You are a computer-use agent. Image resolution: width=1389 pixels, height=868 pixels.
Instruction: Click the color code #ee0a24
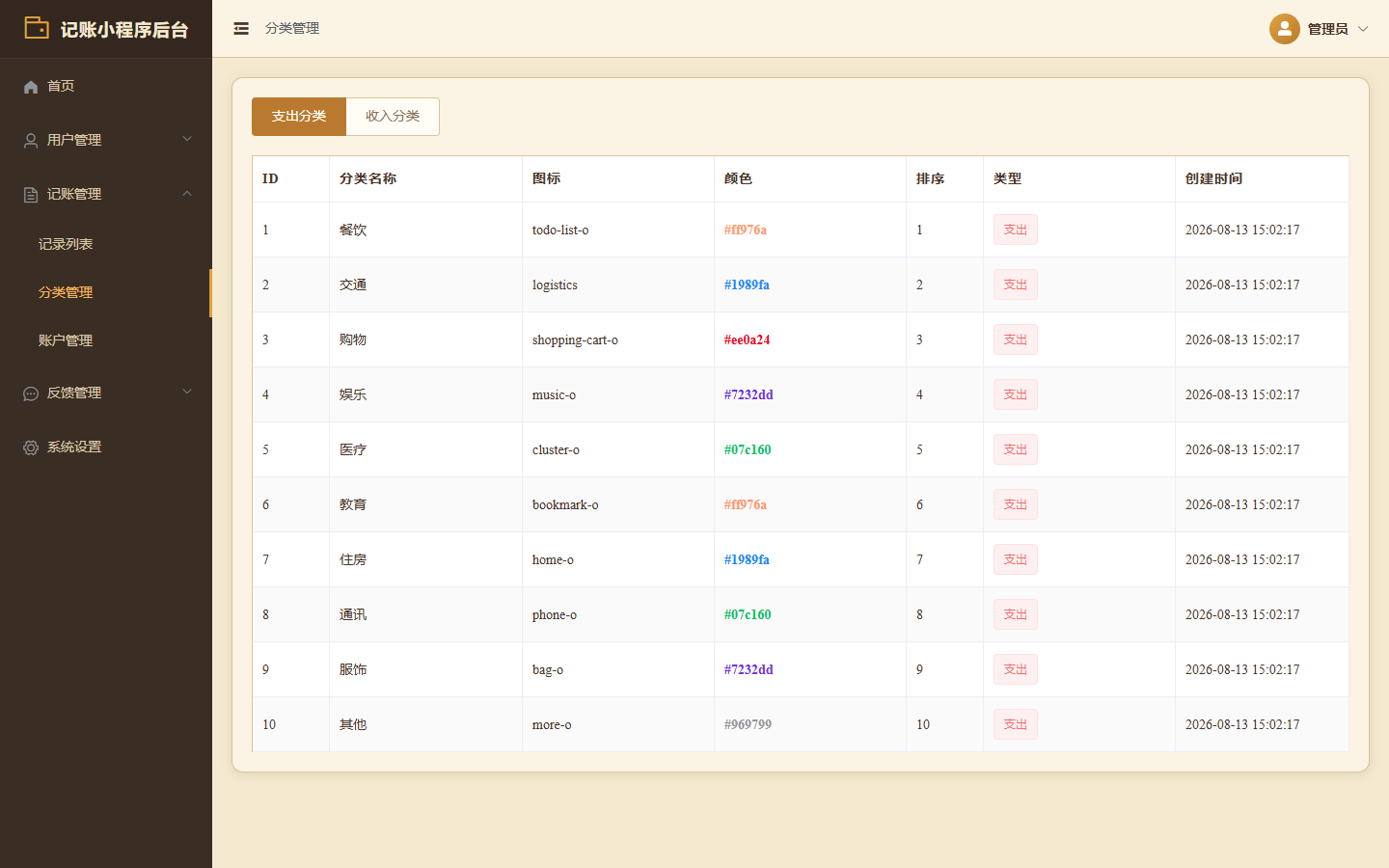tap(748, 339)
